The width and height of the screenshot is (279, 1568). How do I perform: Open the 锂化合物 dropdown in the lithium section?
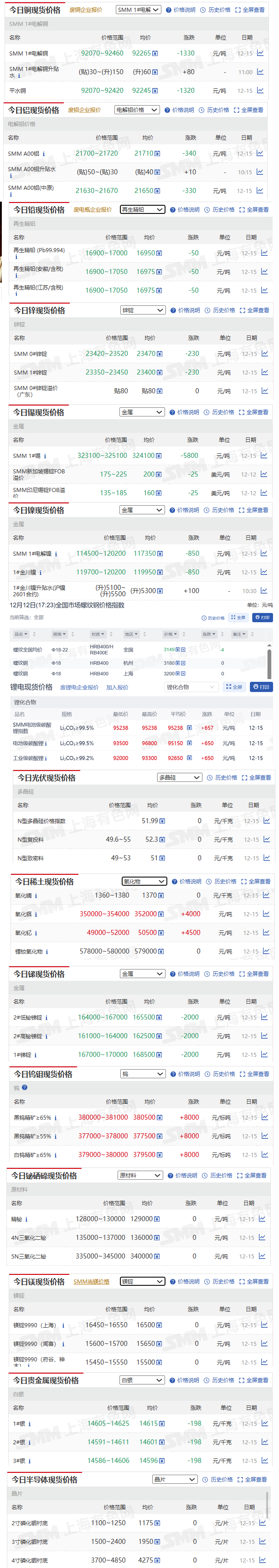pos(191,687)
